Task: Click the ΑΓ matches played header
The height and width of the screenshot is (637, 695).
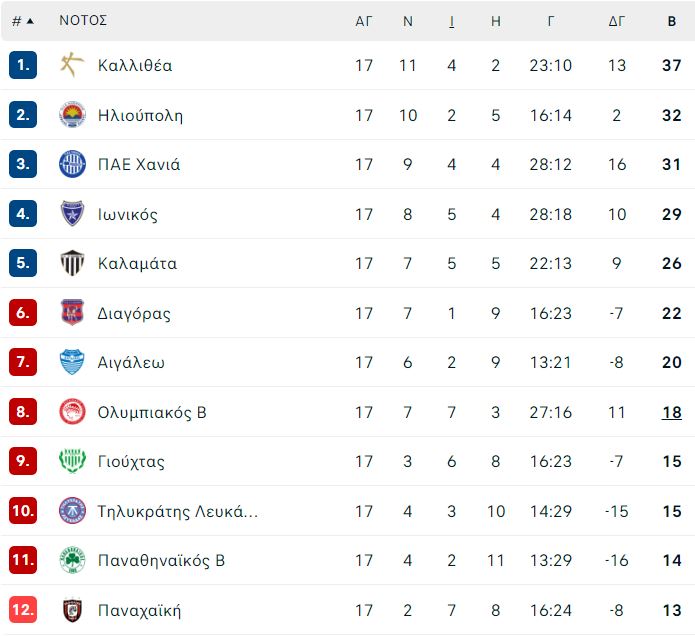Action: (363, 21)
